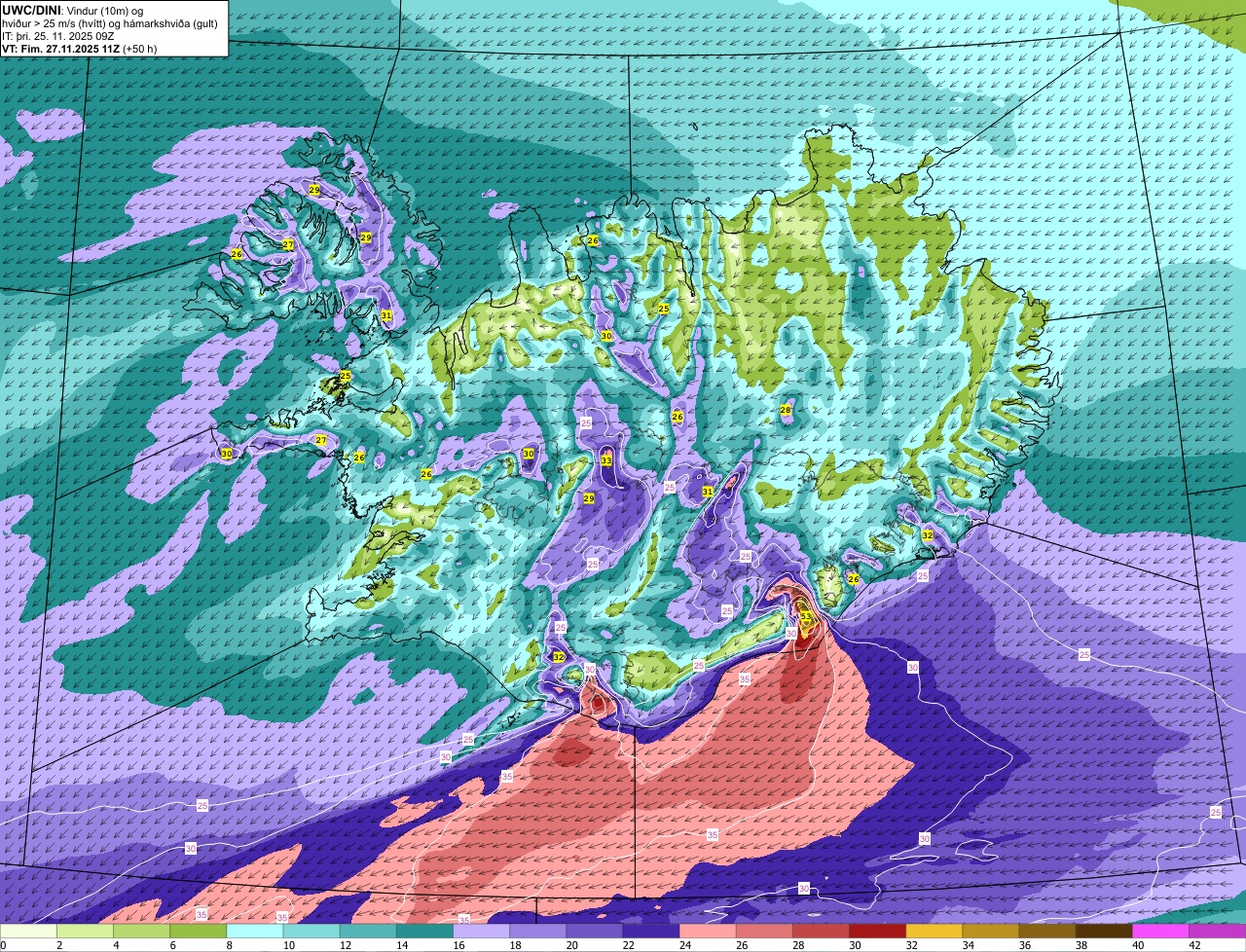Viewport: 1246px width, 952px height.
Task: Click the "VT: Fim. 27.11.2025 11Z (+50 h)" line
Action: click(79, 49)
